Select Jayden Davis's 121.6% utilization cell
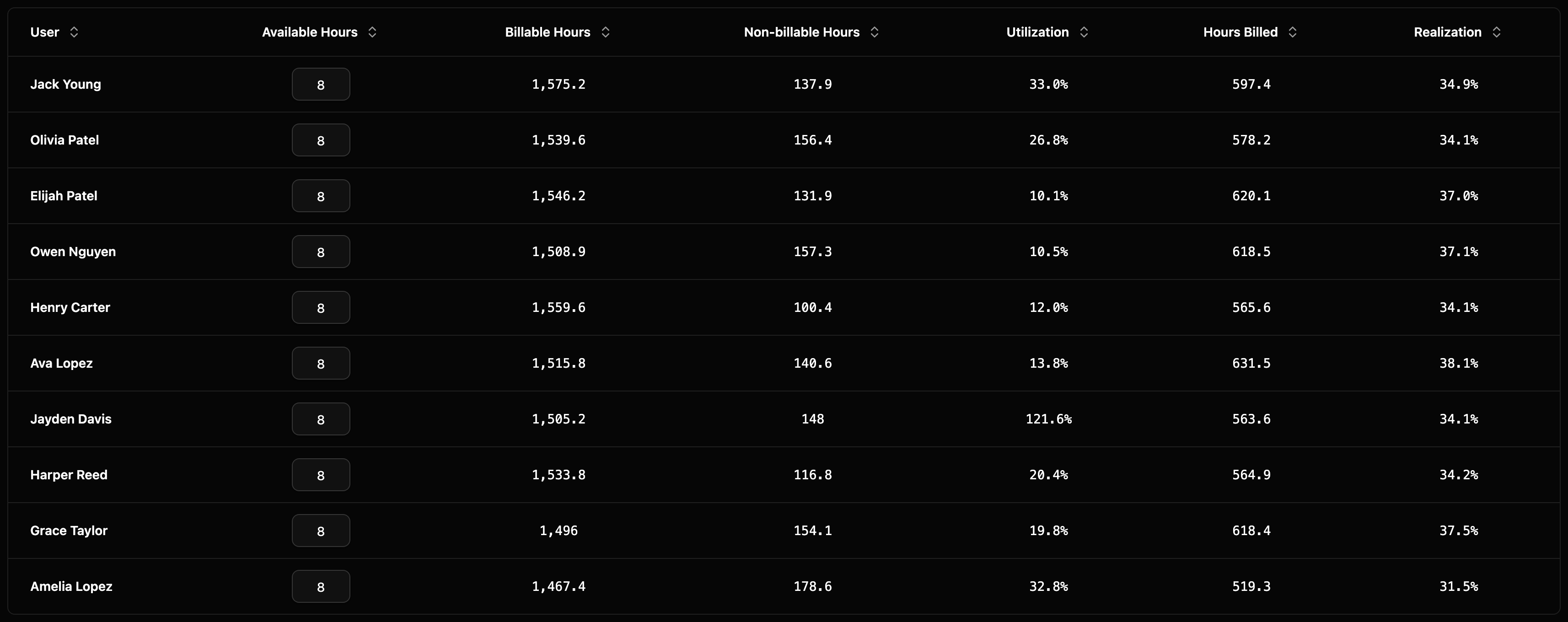The image size is (1568, 622). tap(1048, 419)
